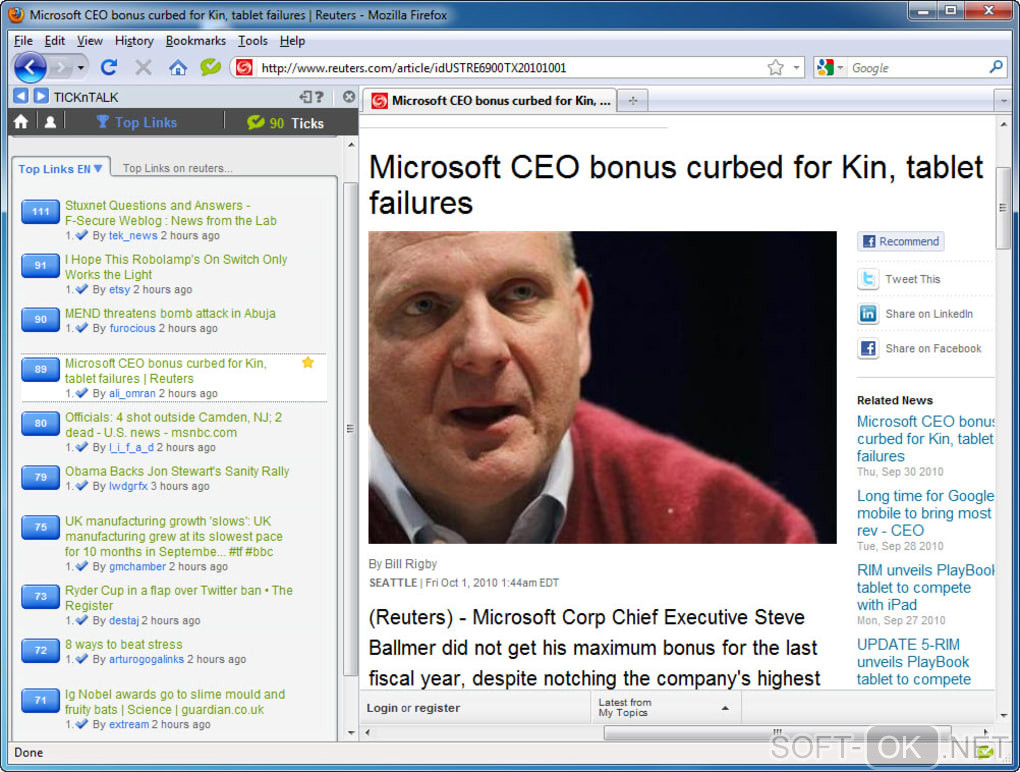Open Officials: 4 shot outside Camden link

(x=173, y=425)
